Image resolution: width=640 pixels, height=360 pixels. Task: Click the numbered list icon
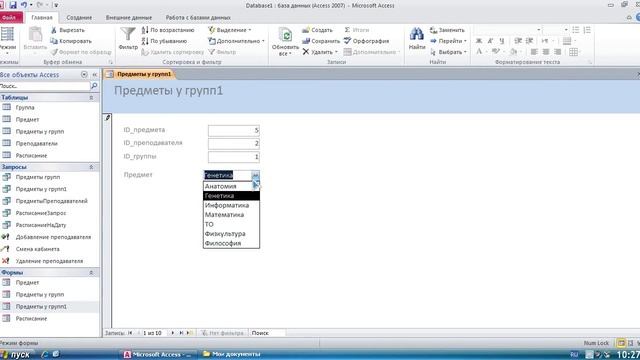tap(587, 30)
